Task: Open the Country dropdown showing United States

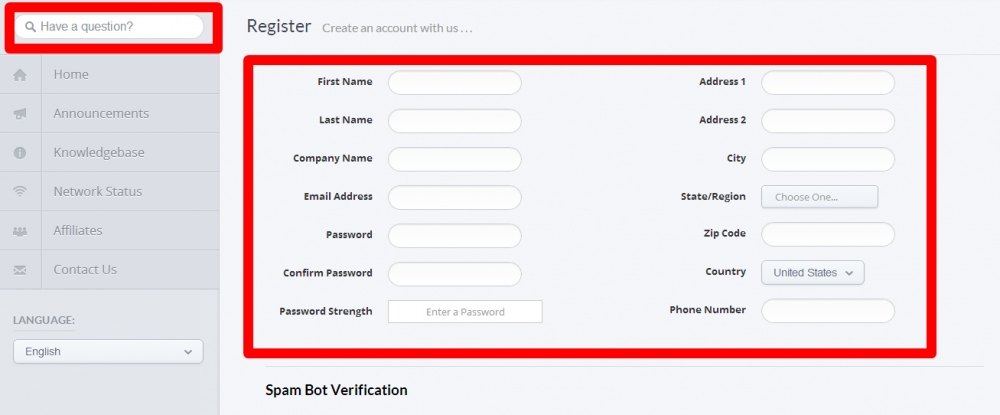Action: (812, 272)
